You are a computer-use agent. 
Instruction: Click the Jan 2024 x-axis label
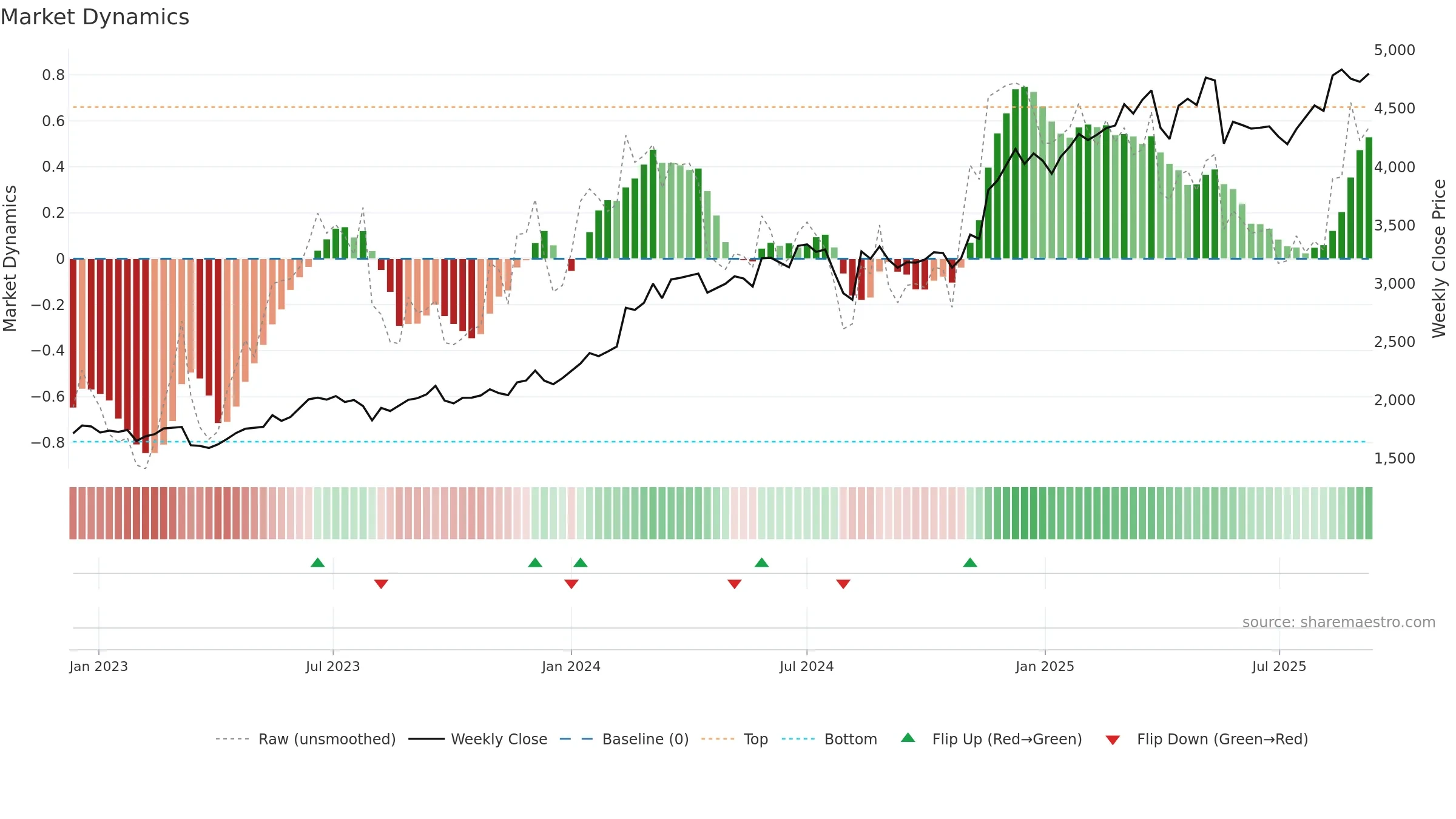click(571, 666)
